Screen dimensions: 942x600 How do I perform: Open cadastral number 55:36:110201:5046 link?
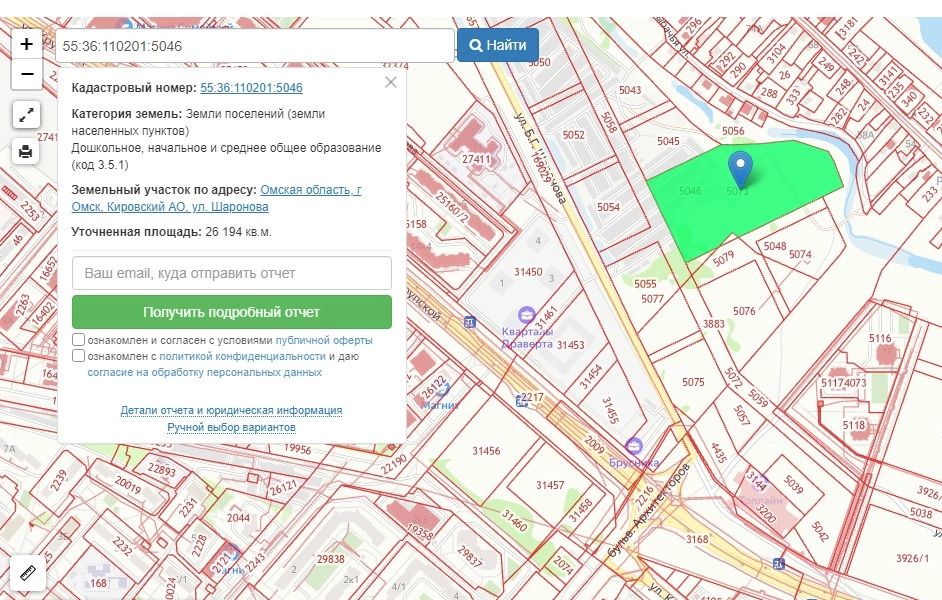tap(251, 89)
